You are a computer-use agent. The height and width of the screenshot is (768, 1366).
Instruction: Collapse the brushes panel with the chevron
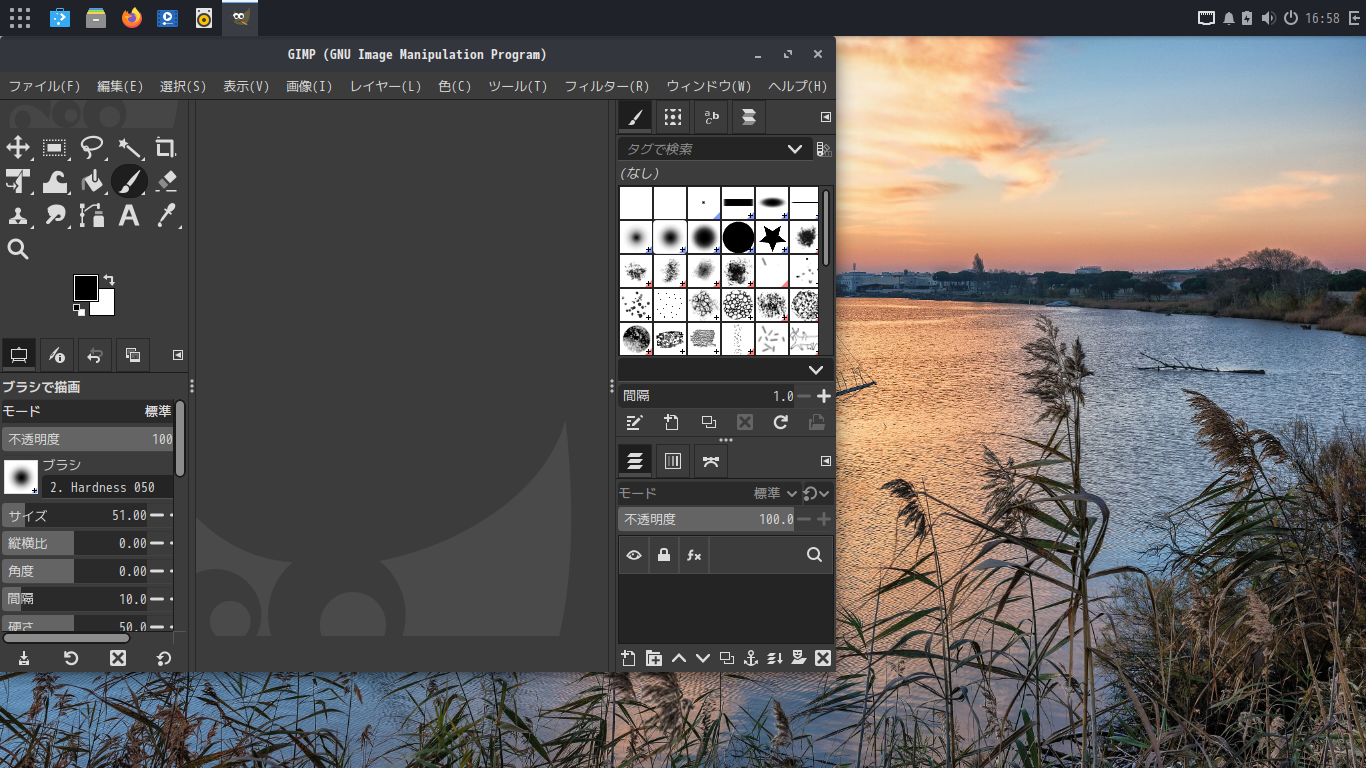click(815, 369)
